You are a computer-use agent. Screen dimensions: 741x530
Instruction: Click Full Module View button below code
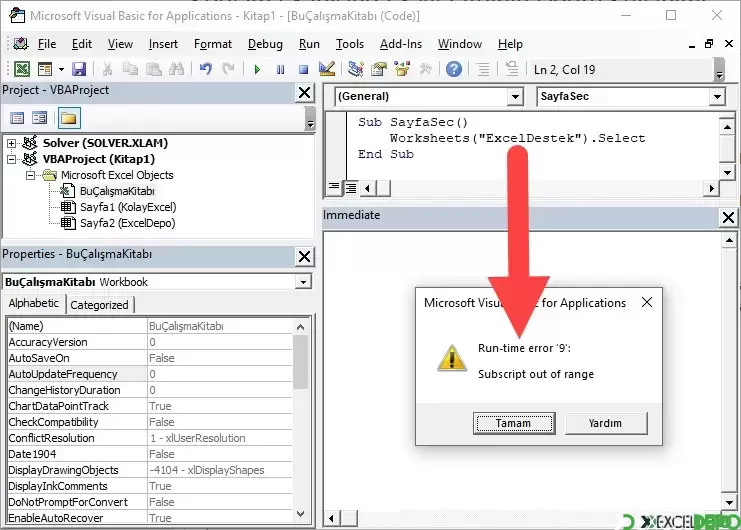point(351,188)
